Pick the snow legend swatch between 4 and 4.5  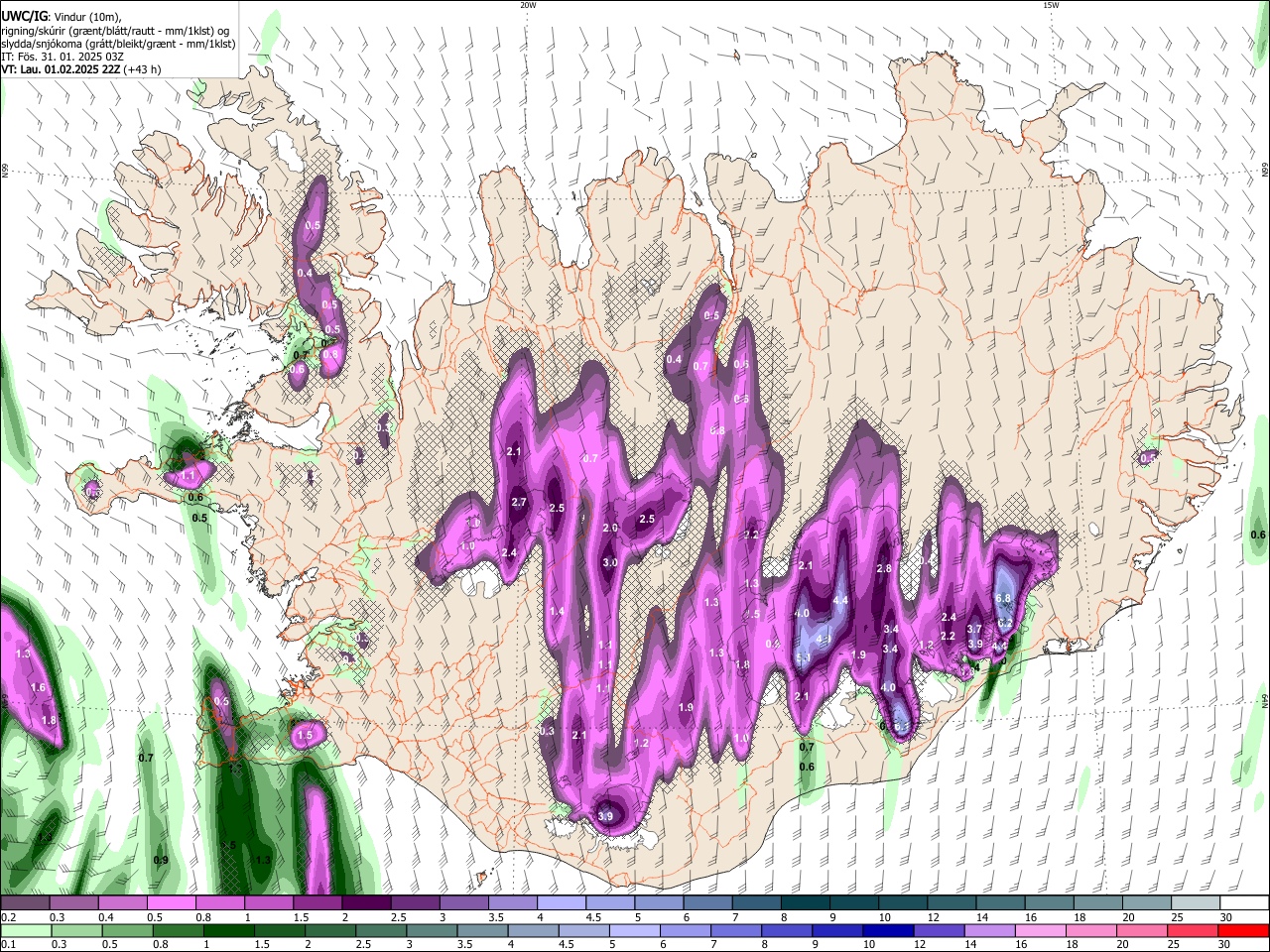[561, 903]
